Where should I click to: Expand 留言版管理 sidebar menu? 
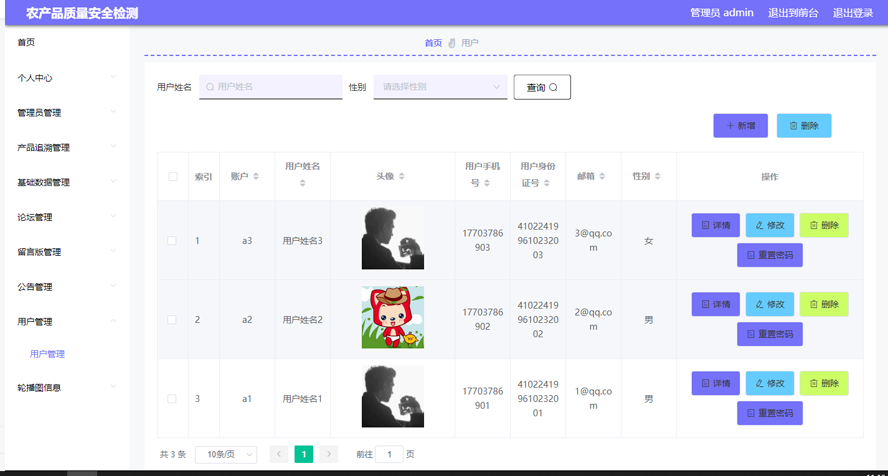click(x=67, y=252)
